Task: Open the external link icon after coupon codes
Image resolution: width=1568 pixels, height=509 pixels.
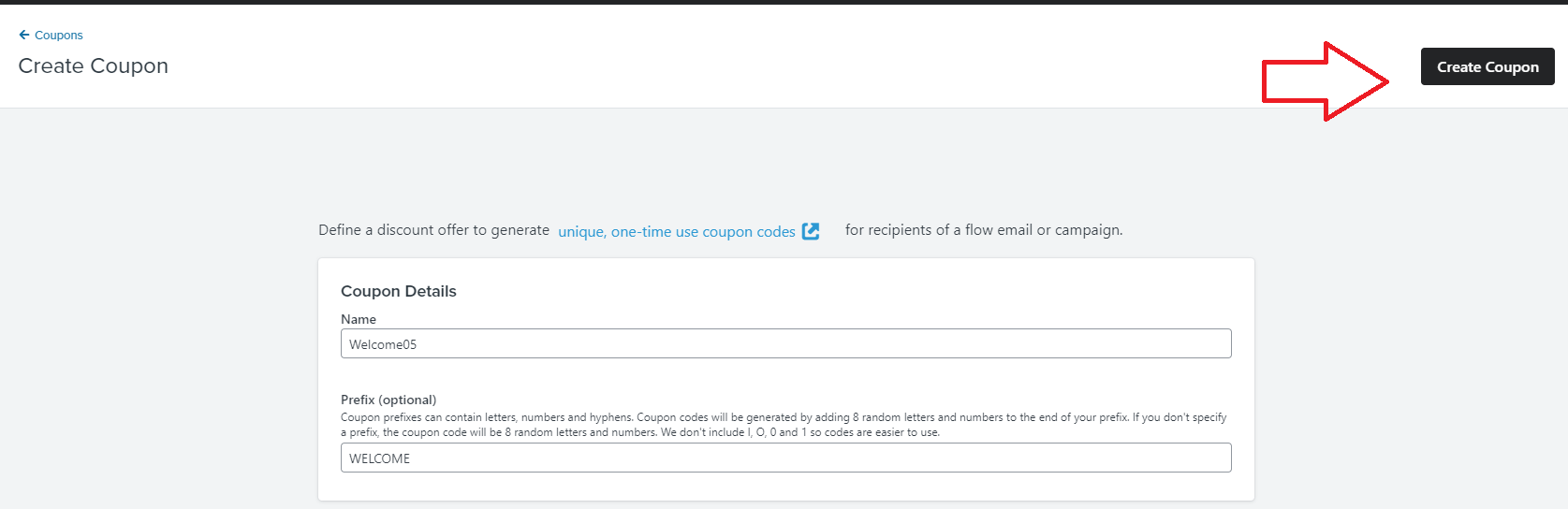Action: 811,231
